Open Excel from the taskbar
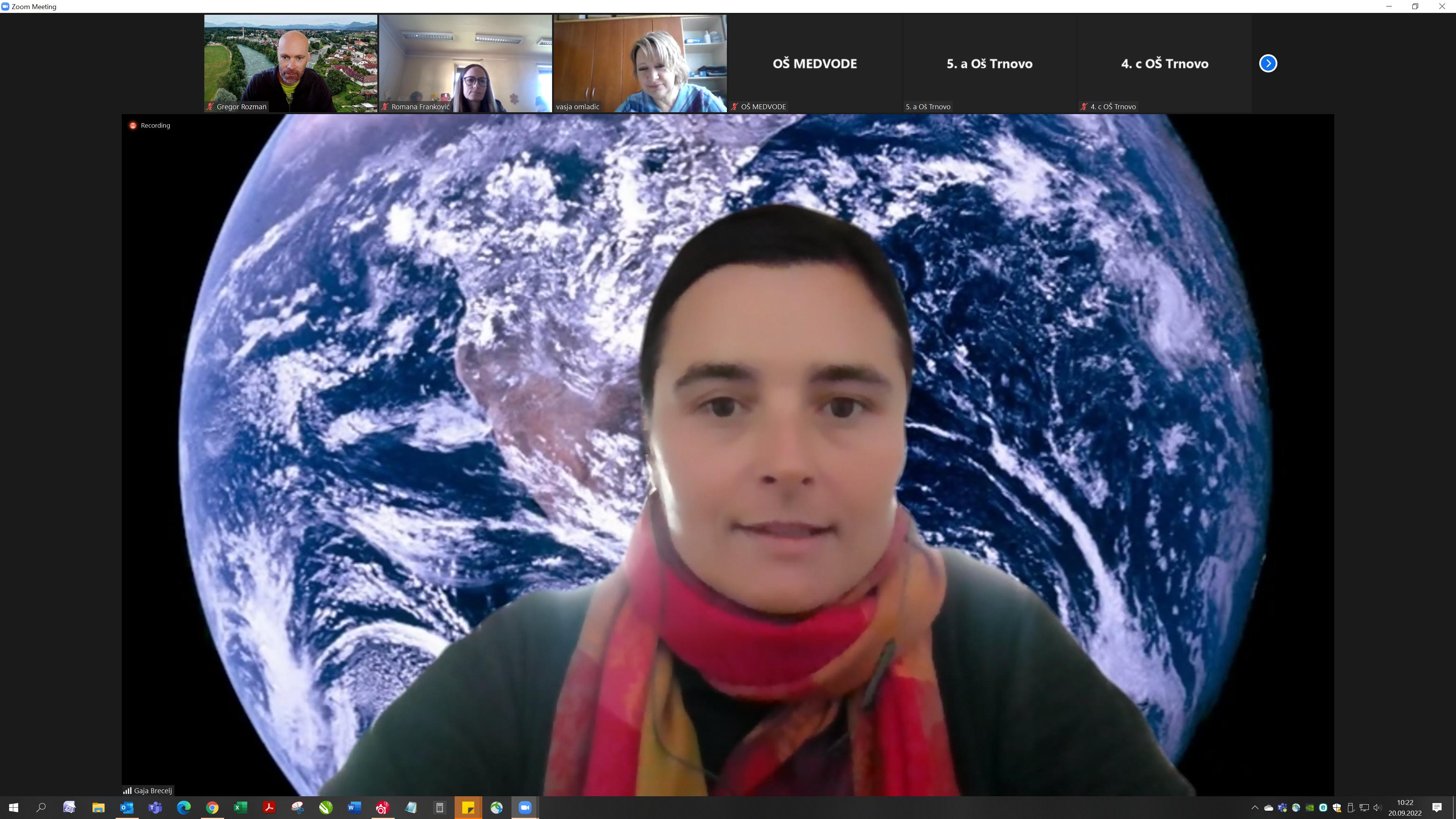This screenshot has height=819, width=1456. 240,808
